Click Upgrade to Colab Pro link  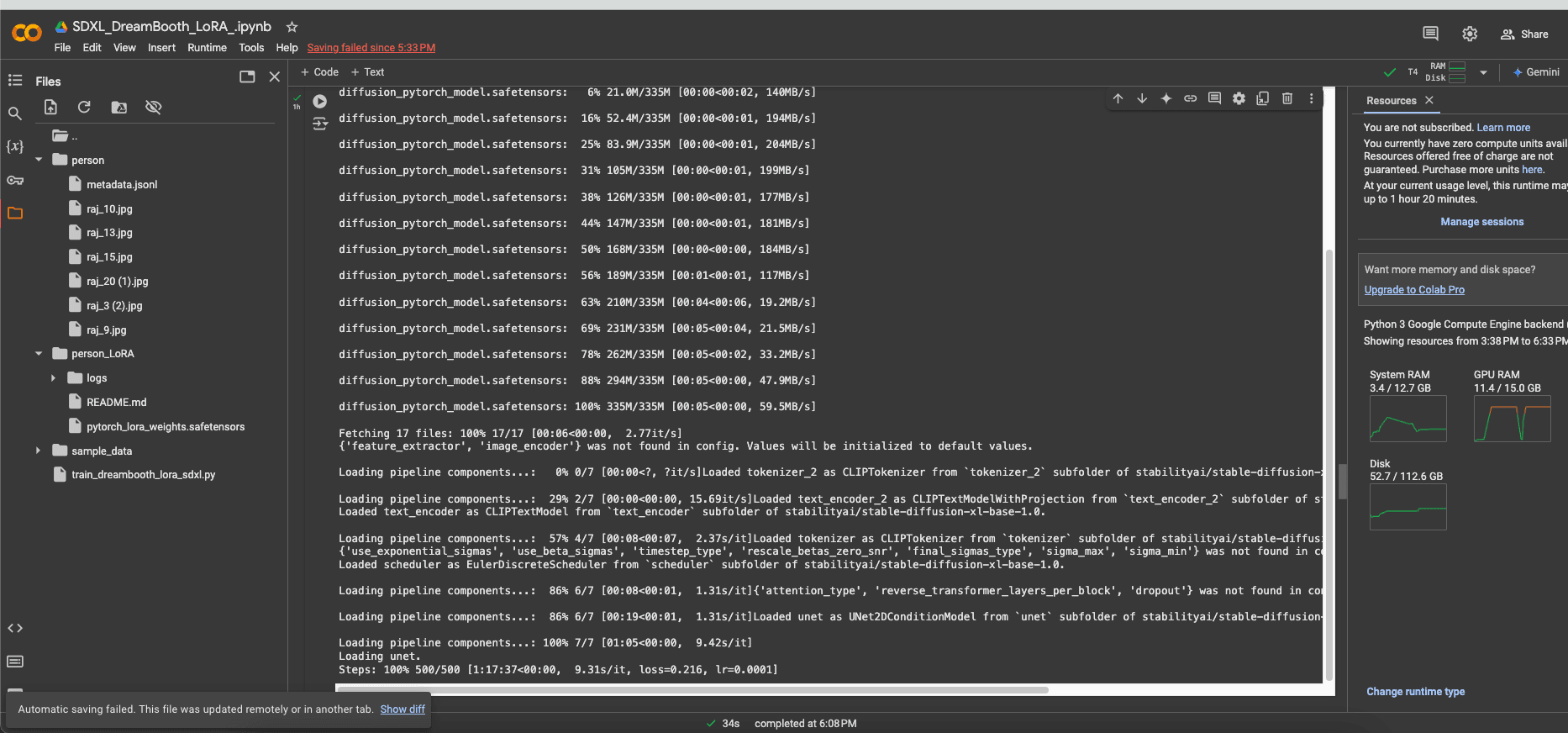pyautogui.click(x=1413, y=290)
